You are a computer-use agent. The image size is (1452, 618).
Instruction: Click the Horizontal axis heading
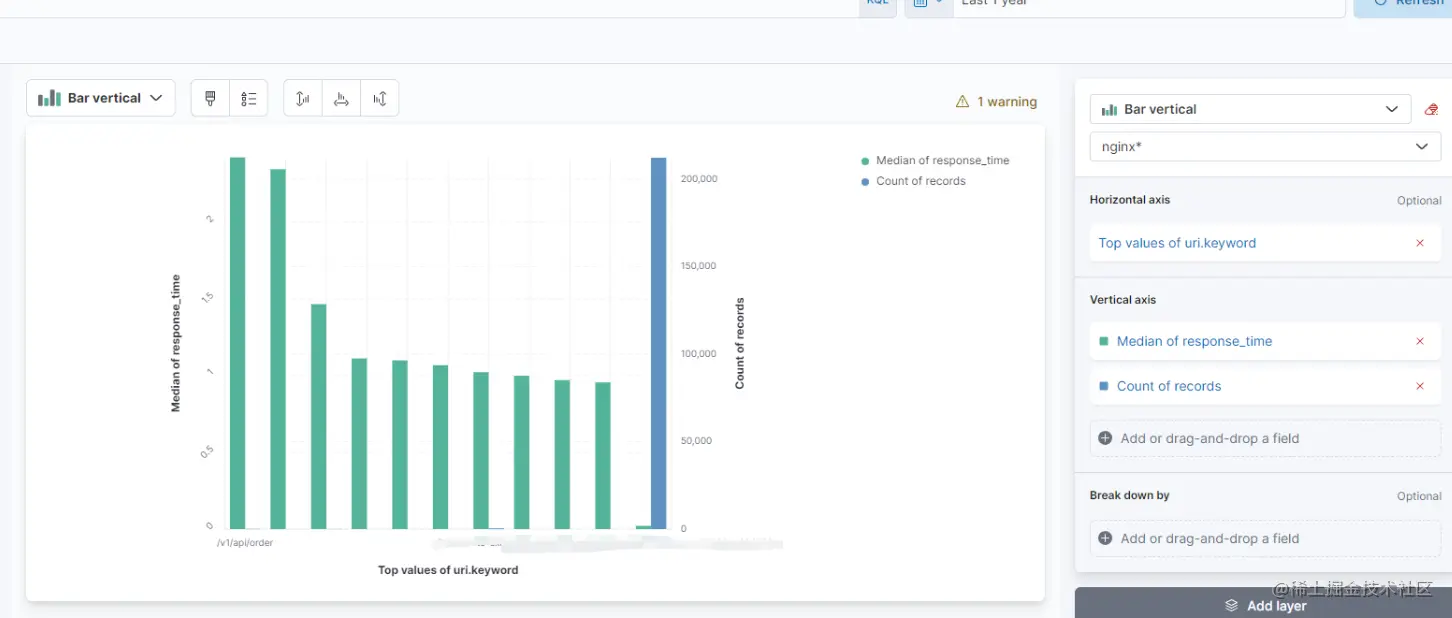click(1130, 200)
